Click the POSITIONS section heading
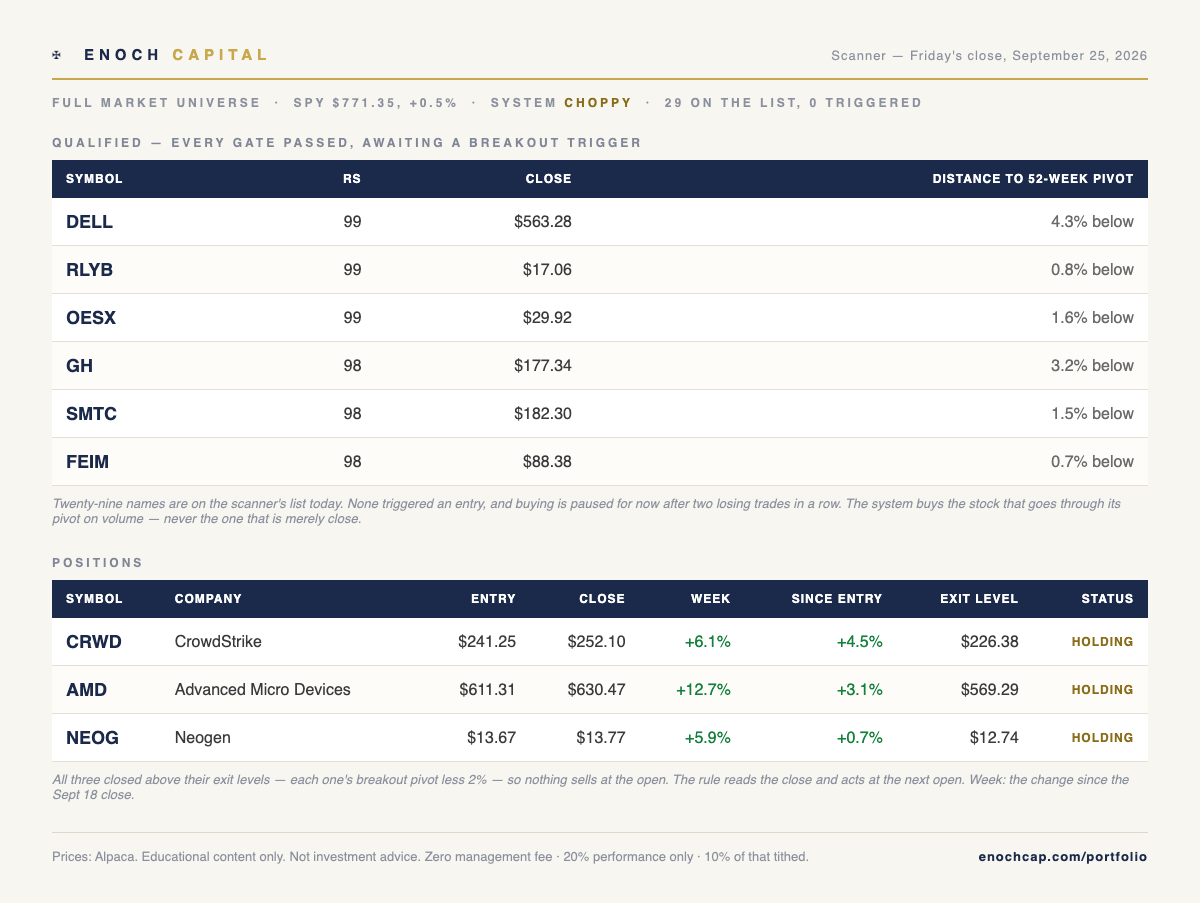The height and width of the screenshot is (903, 1200). click(98, 563)
